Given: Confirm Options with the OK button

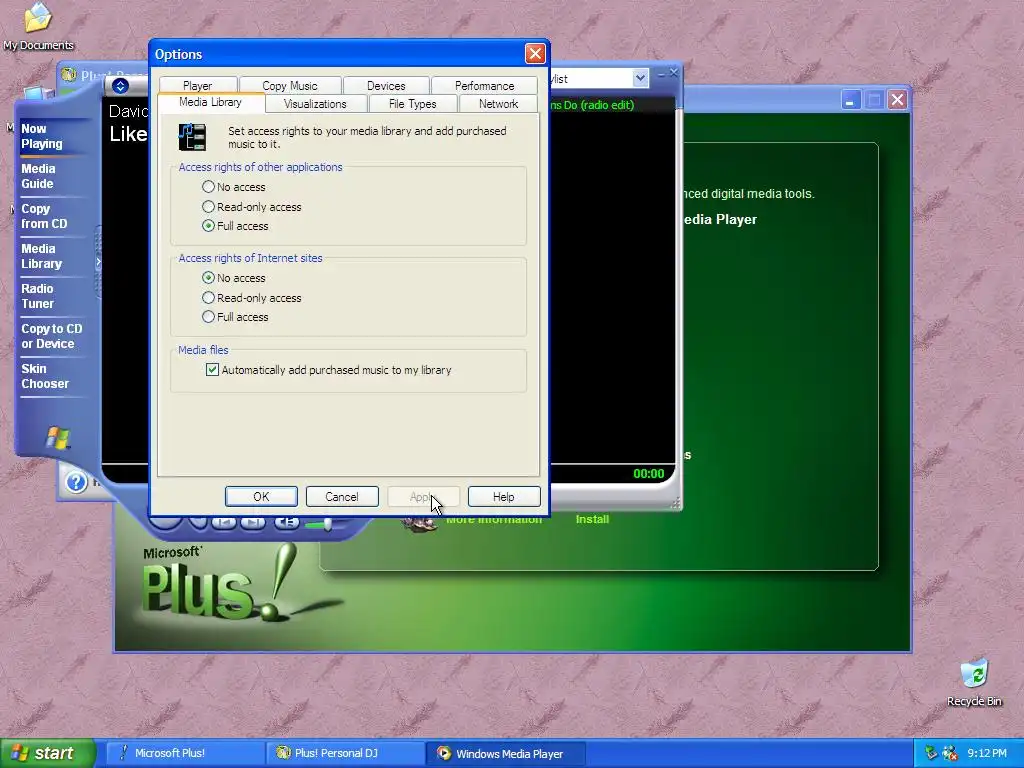Looking at the screenshot, I should (x=261, y=496).
